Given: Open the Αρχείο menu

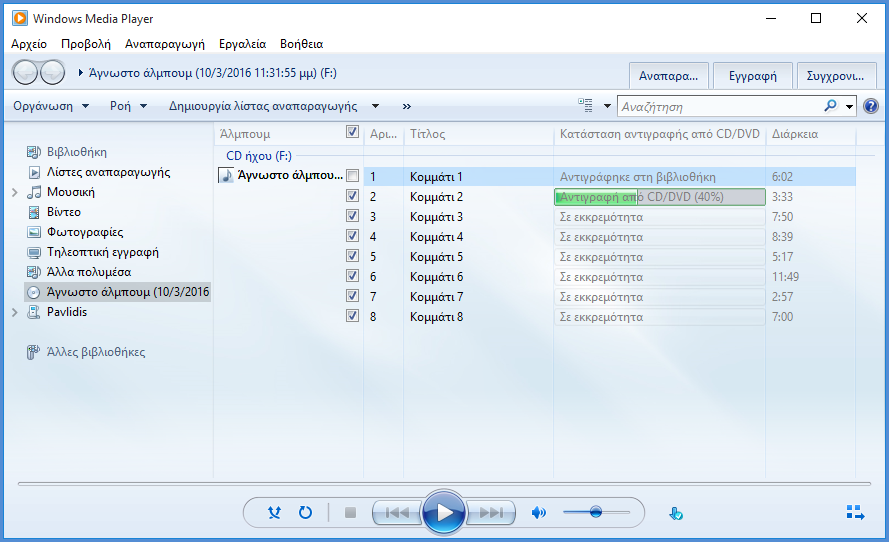Looking at the screenshot, I should (29, 44).
